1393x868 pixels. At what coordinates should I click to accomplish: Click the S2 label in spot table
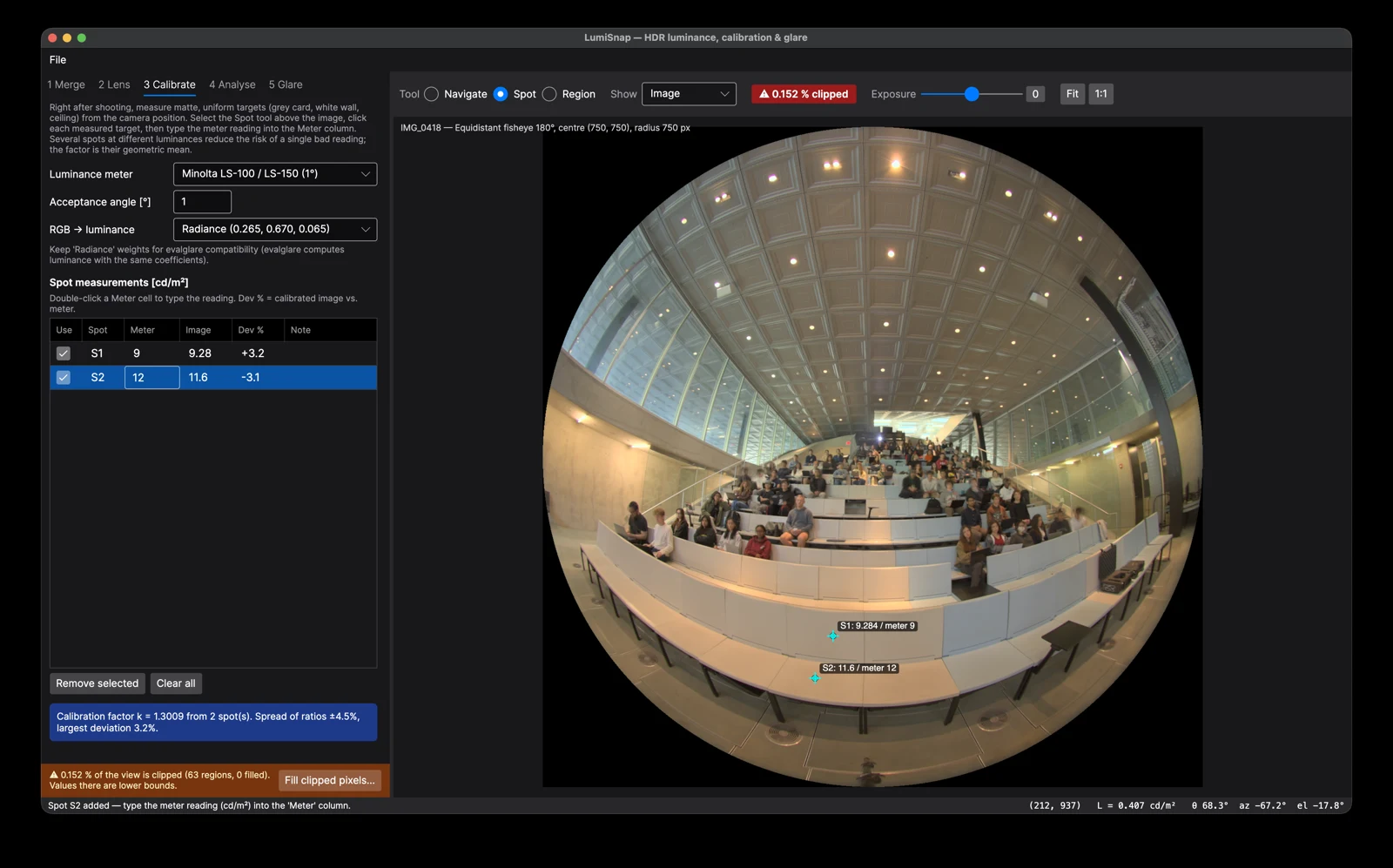98,378
